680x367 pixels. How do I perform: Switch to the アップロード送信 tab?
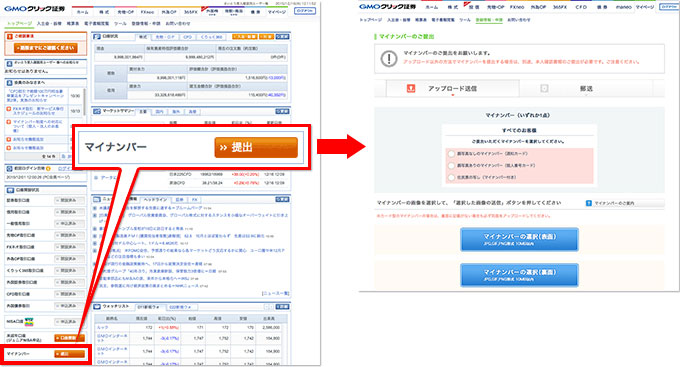tap(452, 88)
